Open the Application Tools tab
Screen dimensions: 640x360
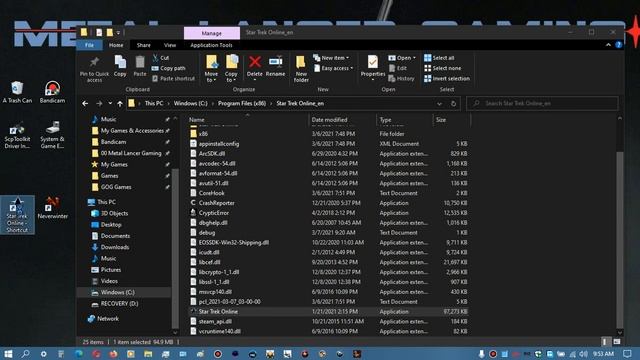[211, 45]
